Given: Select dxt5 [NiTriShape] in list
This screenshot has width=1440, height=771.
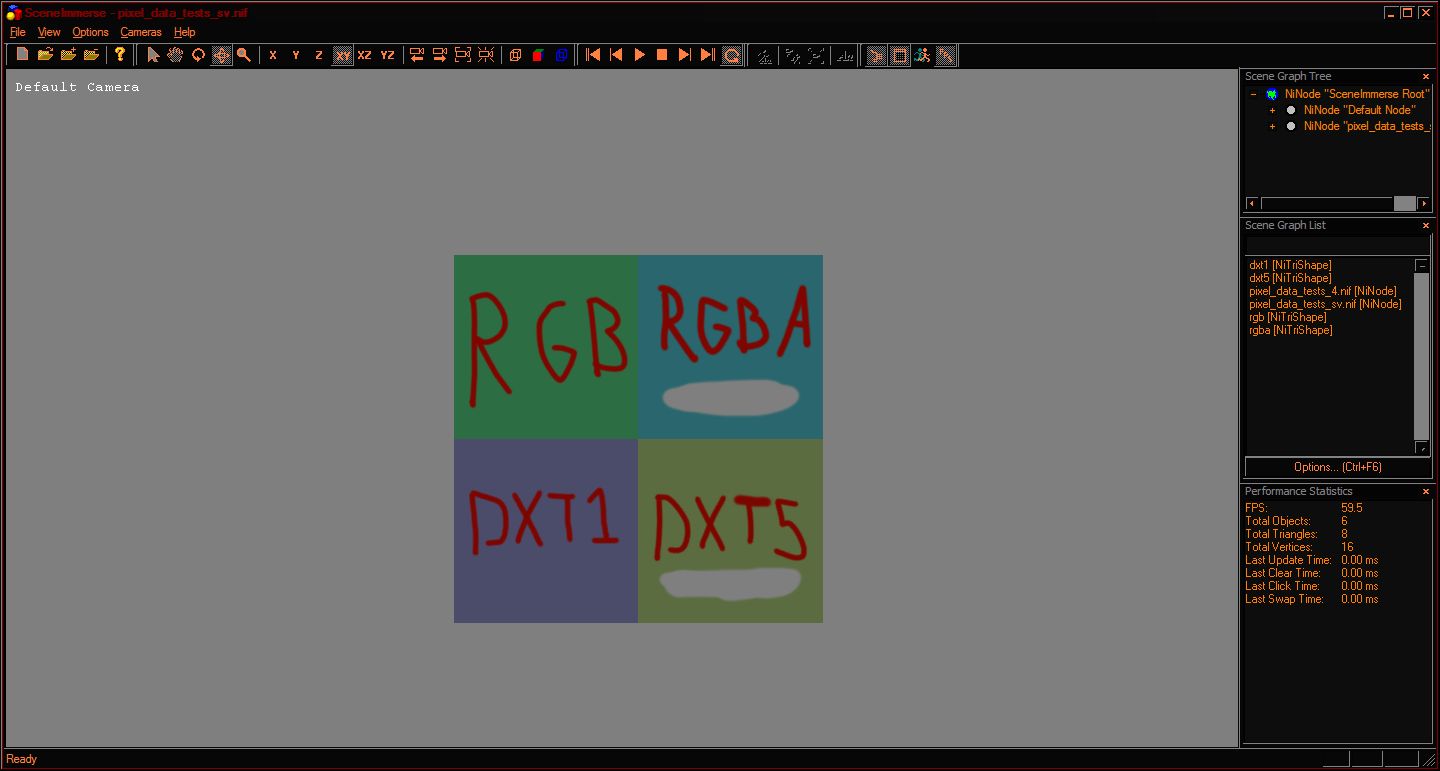Looking at the screenshot, I should click(x=1290, y=278).
